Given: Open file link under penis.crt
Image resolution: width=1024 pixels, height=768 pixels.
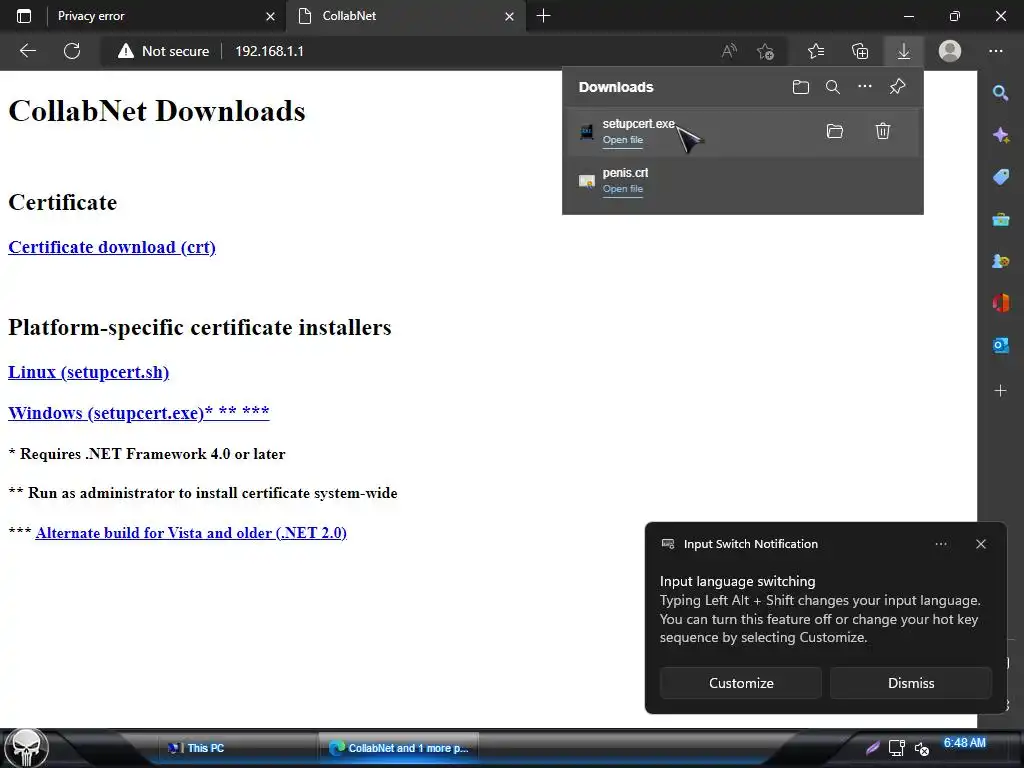Looking at the screenshot, I should (x=622, y=189).
